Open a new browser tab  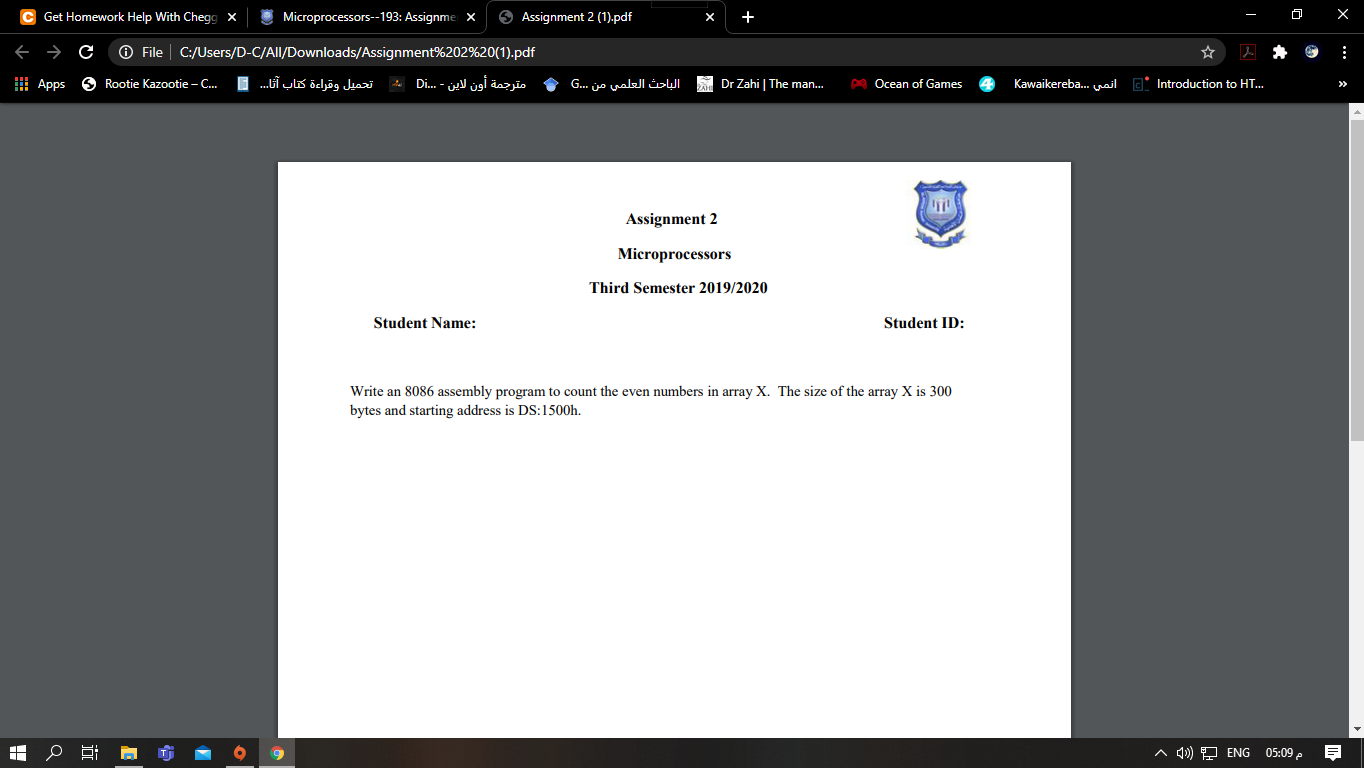[x=748, y=17]
